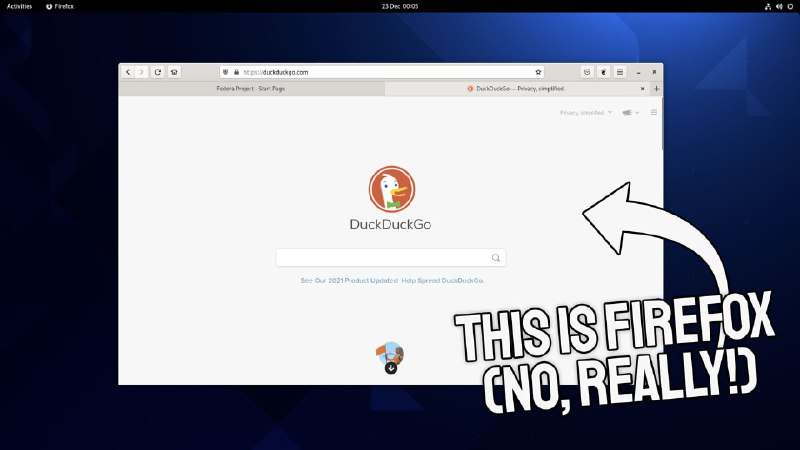Viewport: 800px width, 450px height.
Task: Open the tracking protection shield icon
Action: pyautogui.click(x=225, y=72)
